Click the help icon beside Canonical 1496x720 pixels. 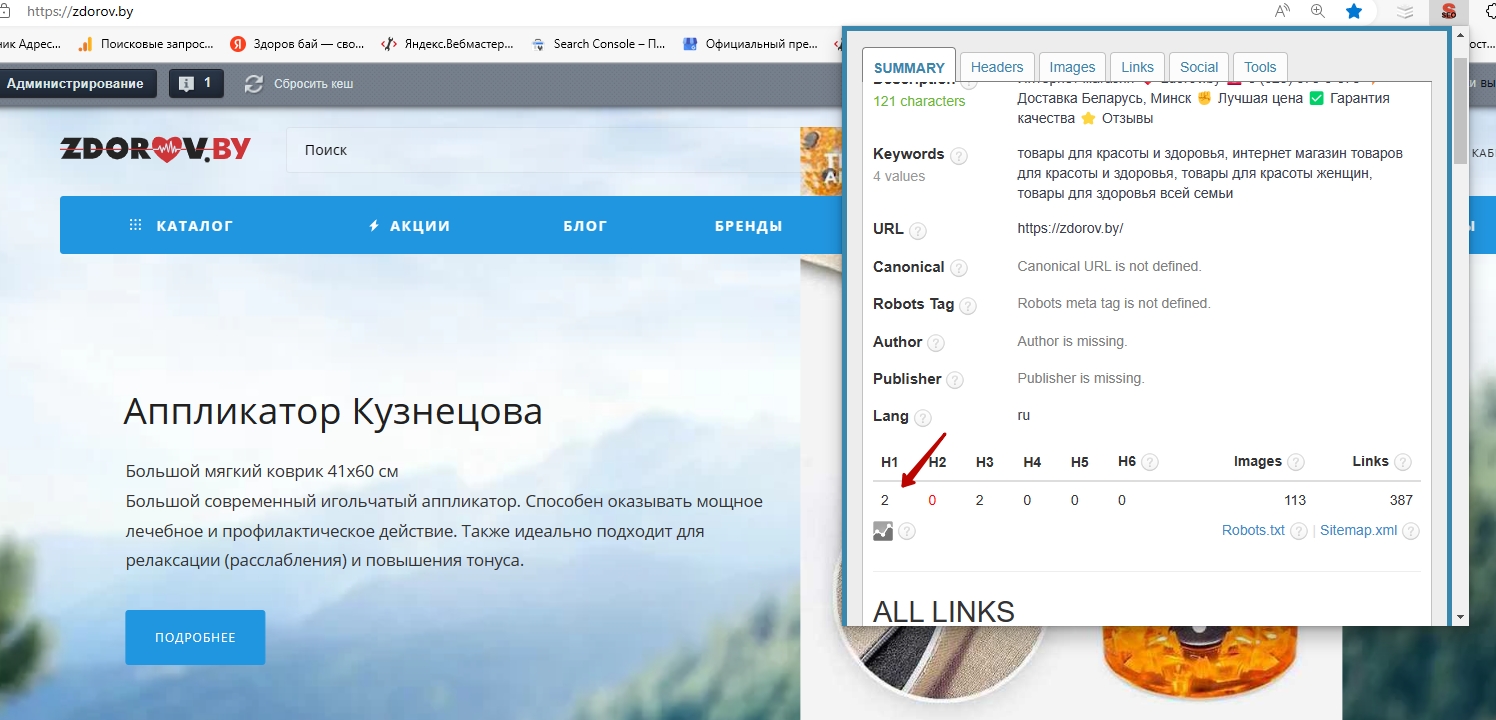pos(958,268)
